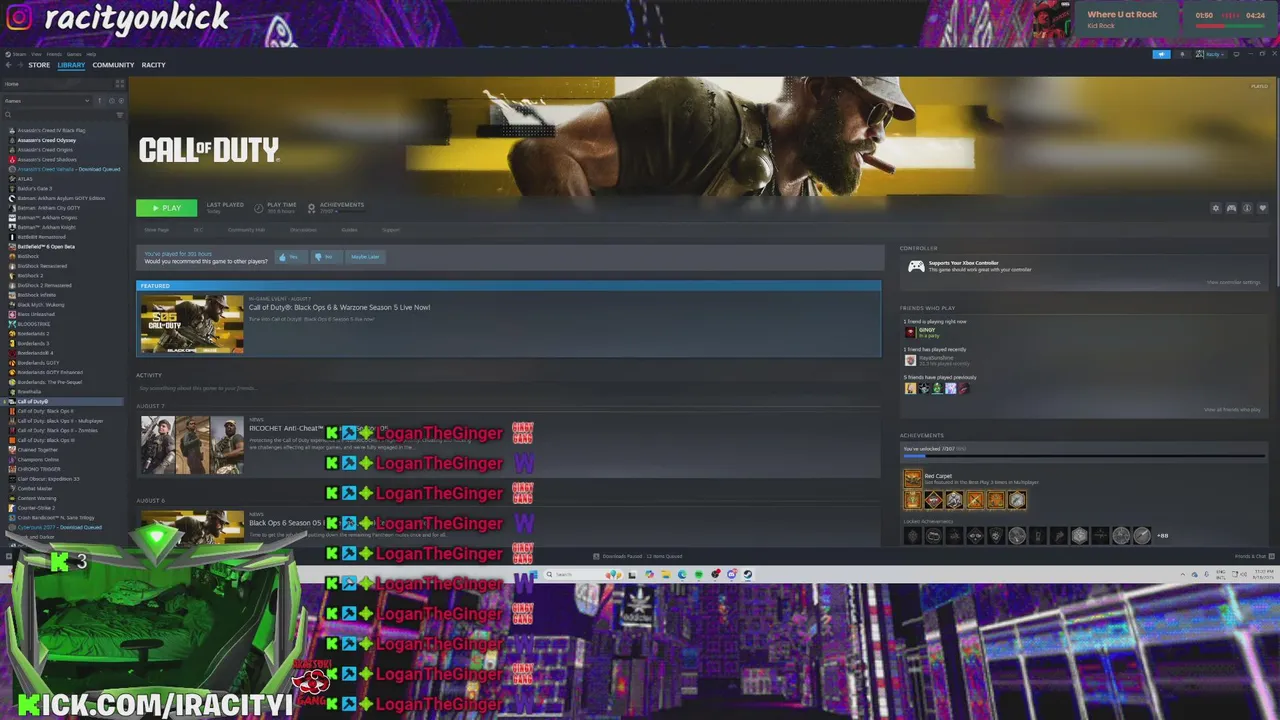Screen dimensions: 1280x720
Task: Show game info with the info icon
Action: pos(1247,208)
